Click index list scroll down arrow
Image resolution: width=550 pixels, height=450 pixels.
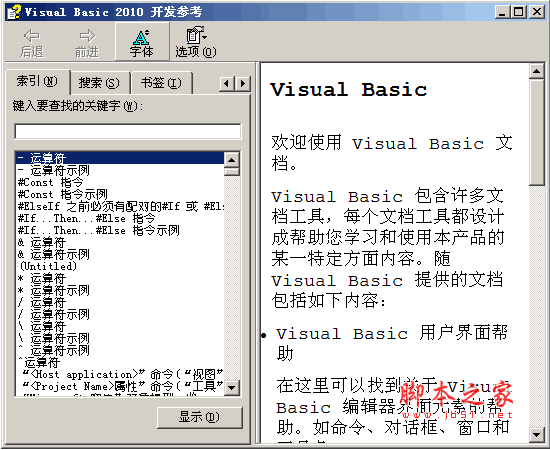point(232,388)
